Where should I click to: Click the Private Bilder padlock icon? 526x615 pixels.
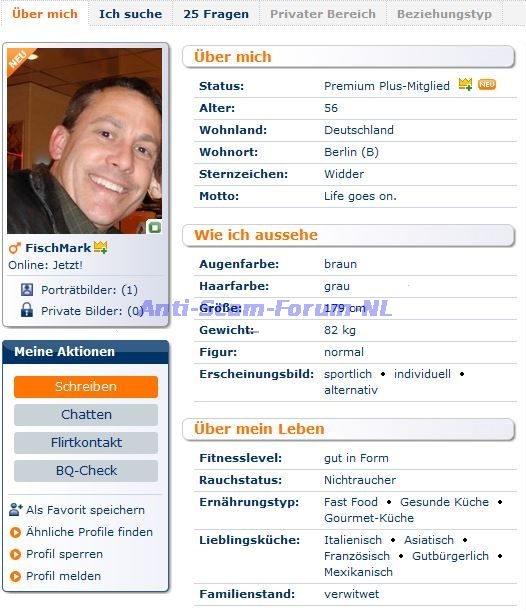(27, 310)
